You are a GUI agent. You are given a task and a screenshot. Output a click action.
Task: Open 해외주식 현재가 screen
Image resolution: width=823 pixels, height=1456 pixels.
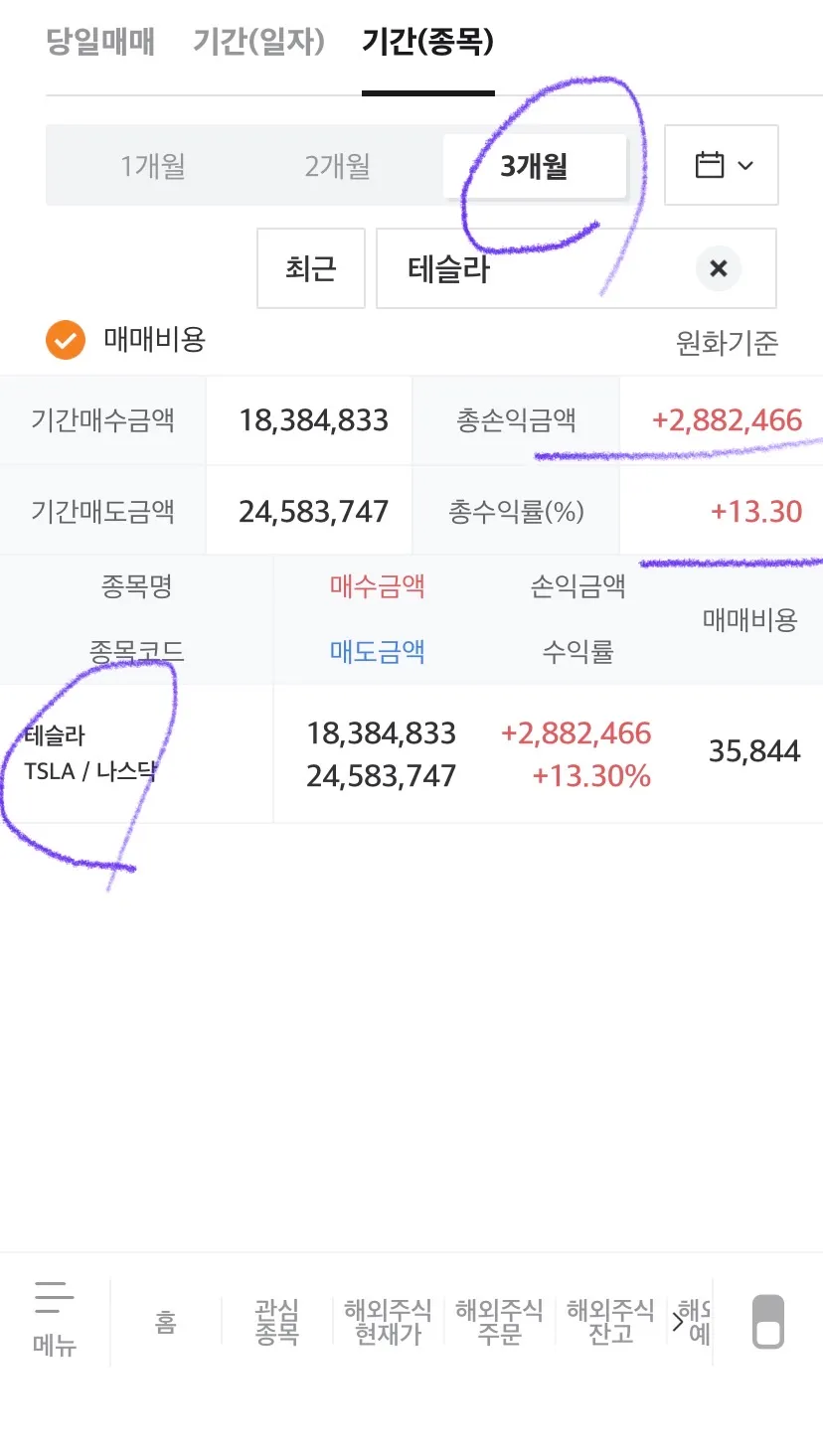pos(388,1320)
